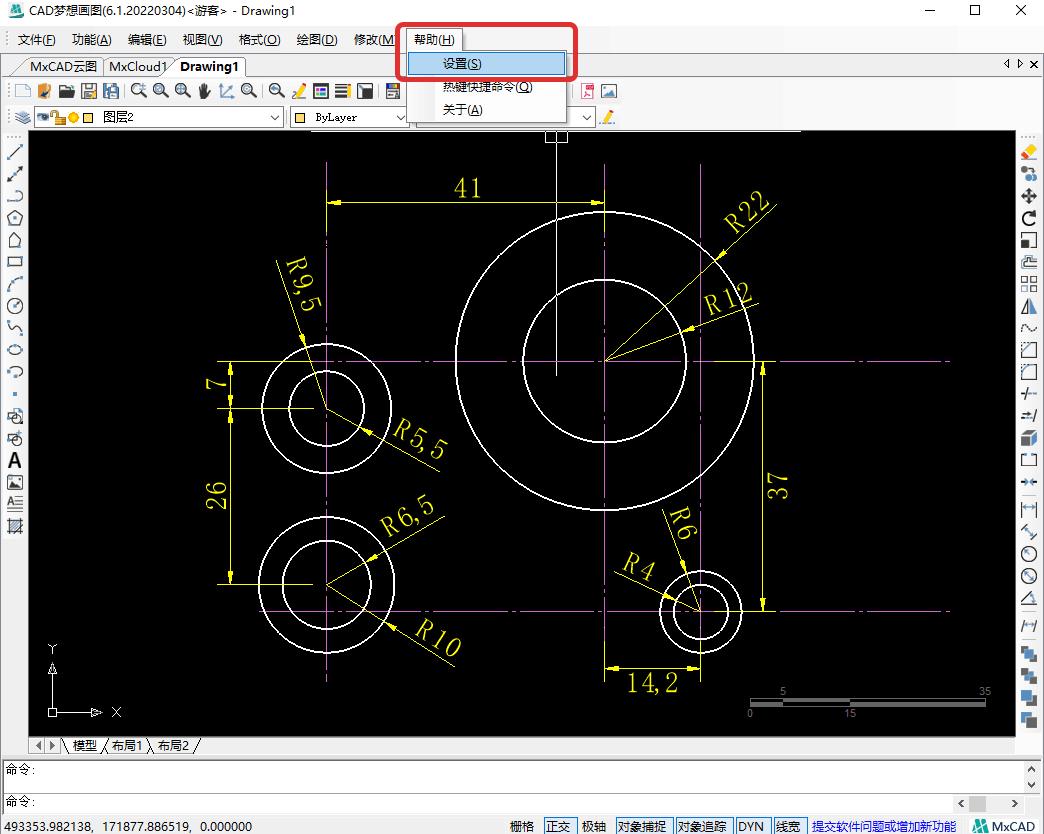This screenshot has width=1044, height=834.
Task: Select the Line drawing tool
Action: pos(13,152)
